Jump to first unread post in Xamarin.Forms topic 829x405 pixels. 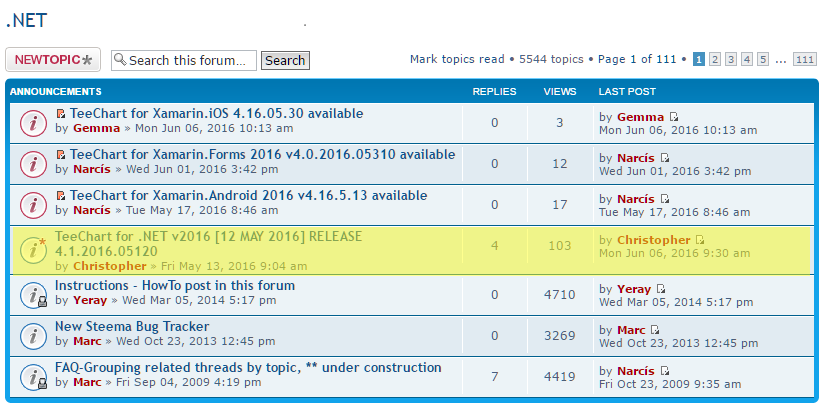coord(61,154)
